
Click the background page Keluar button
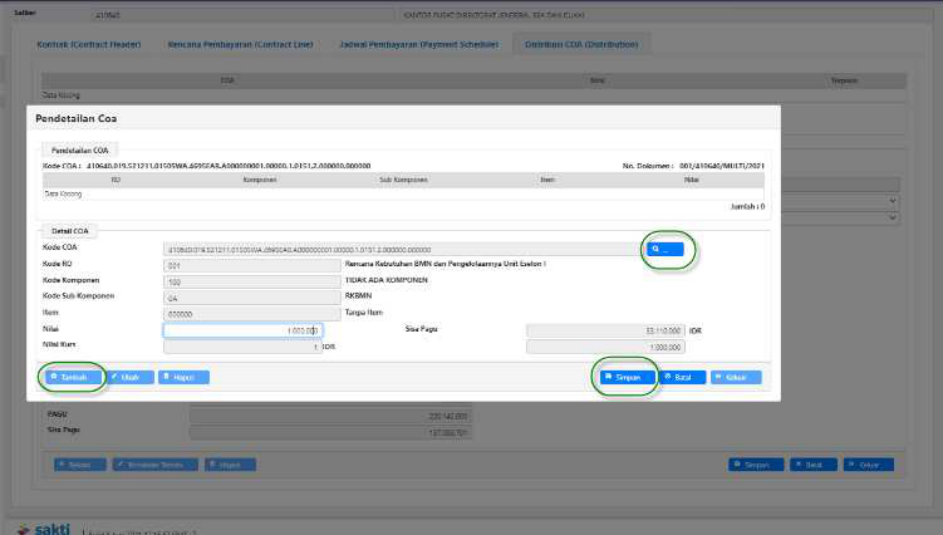click(x=868, y=465)
